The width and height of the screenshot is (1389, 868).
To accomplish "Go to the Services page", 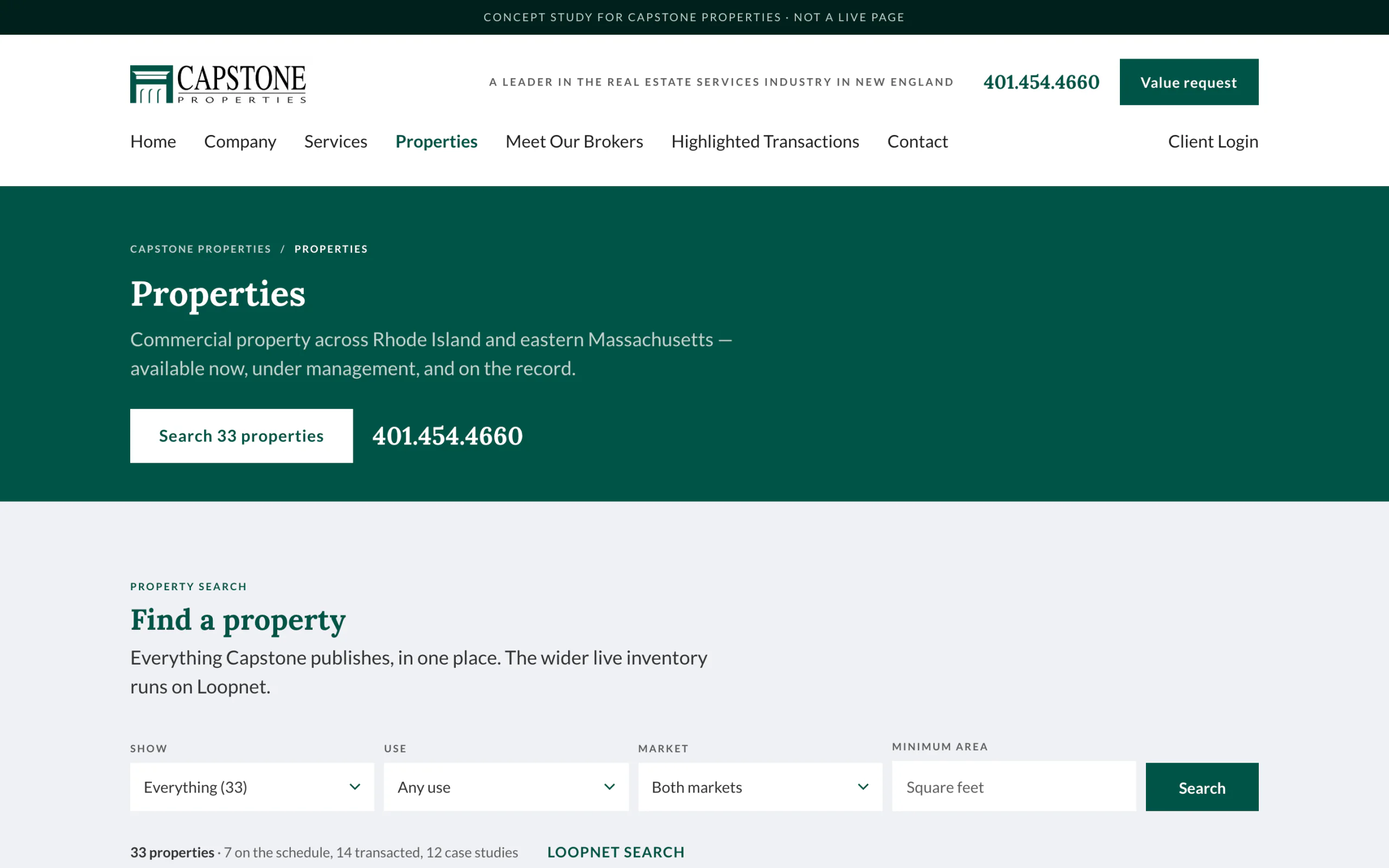I will [x=336, y=141].
